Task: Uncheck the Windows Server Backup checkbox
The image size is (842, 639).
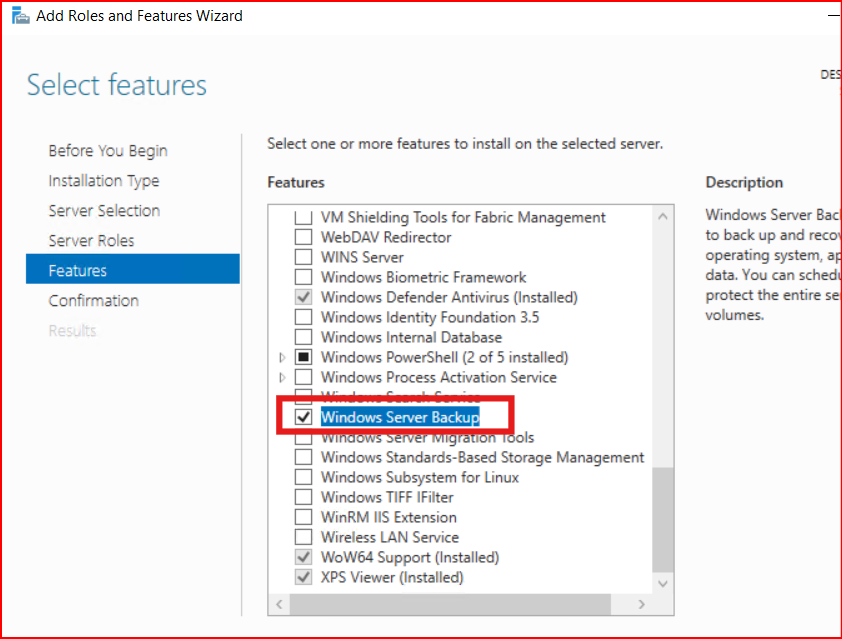Action: [303, 417]
